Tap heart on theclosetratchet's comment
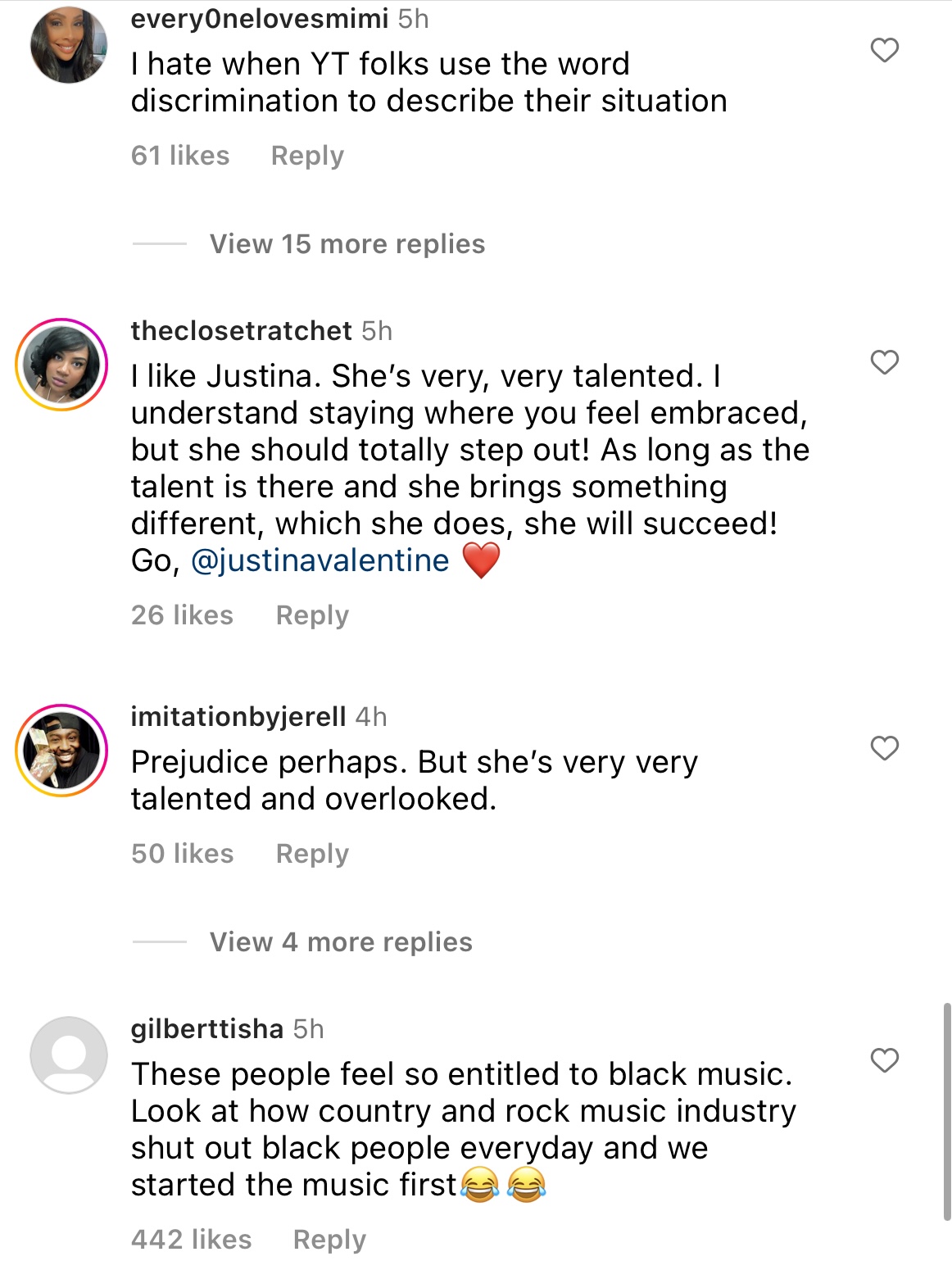Viewport: 952px width, 1261px height. [x=884, y=362]
